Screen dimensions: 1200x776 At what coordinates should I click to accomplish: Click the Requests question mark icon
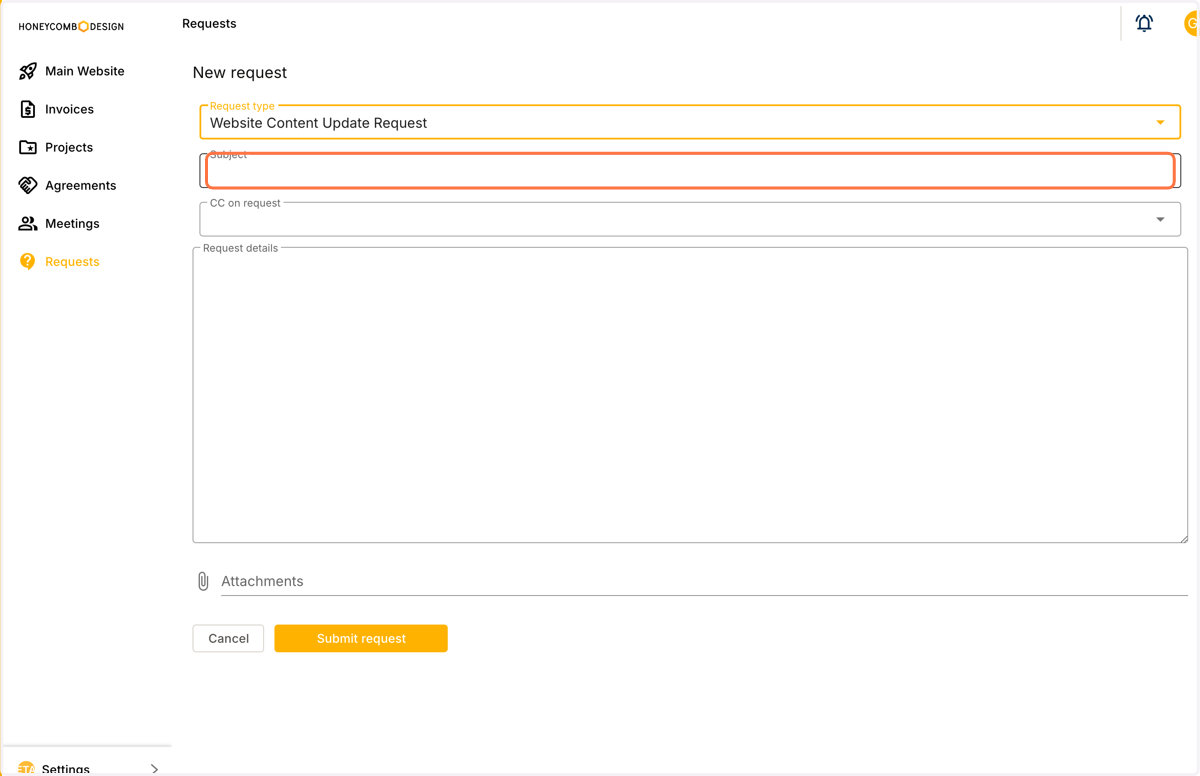pos(28,261)
